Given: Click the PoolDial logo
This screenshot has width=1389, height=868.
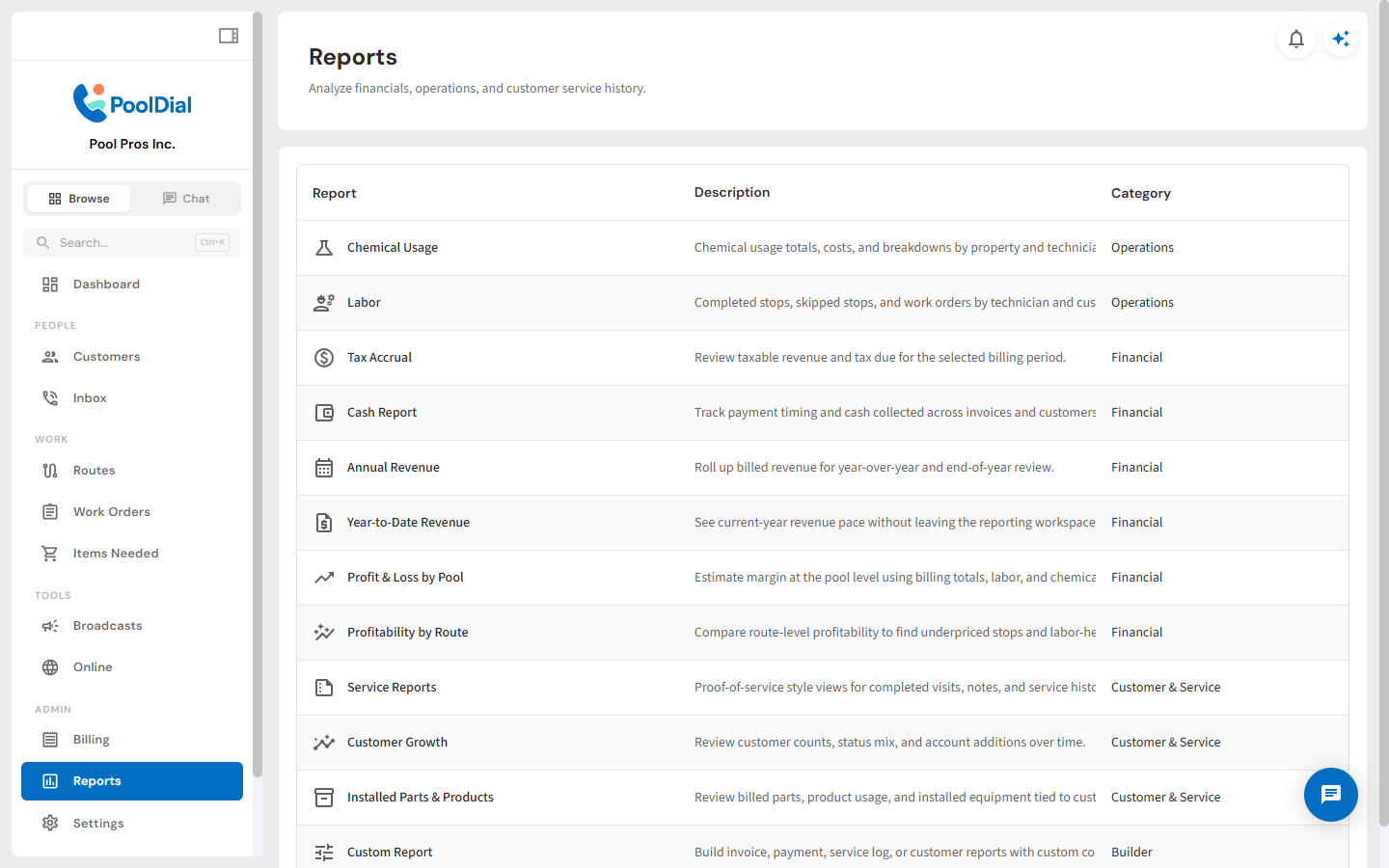Looking at the screenshot, I should (132, 103).
